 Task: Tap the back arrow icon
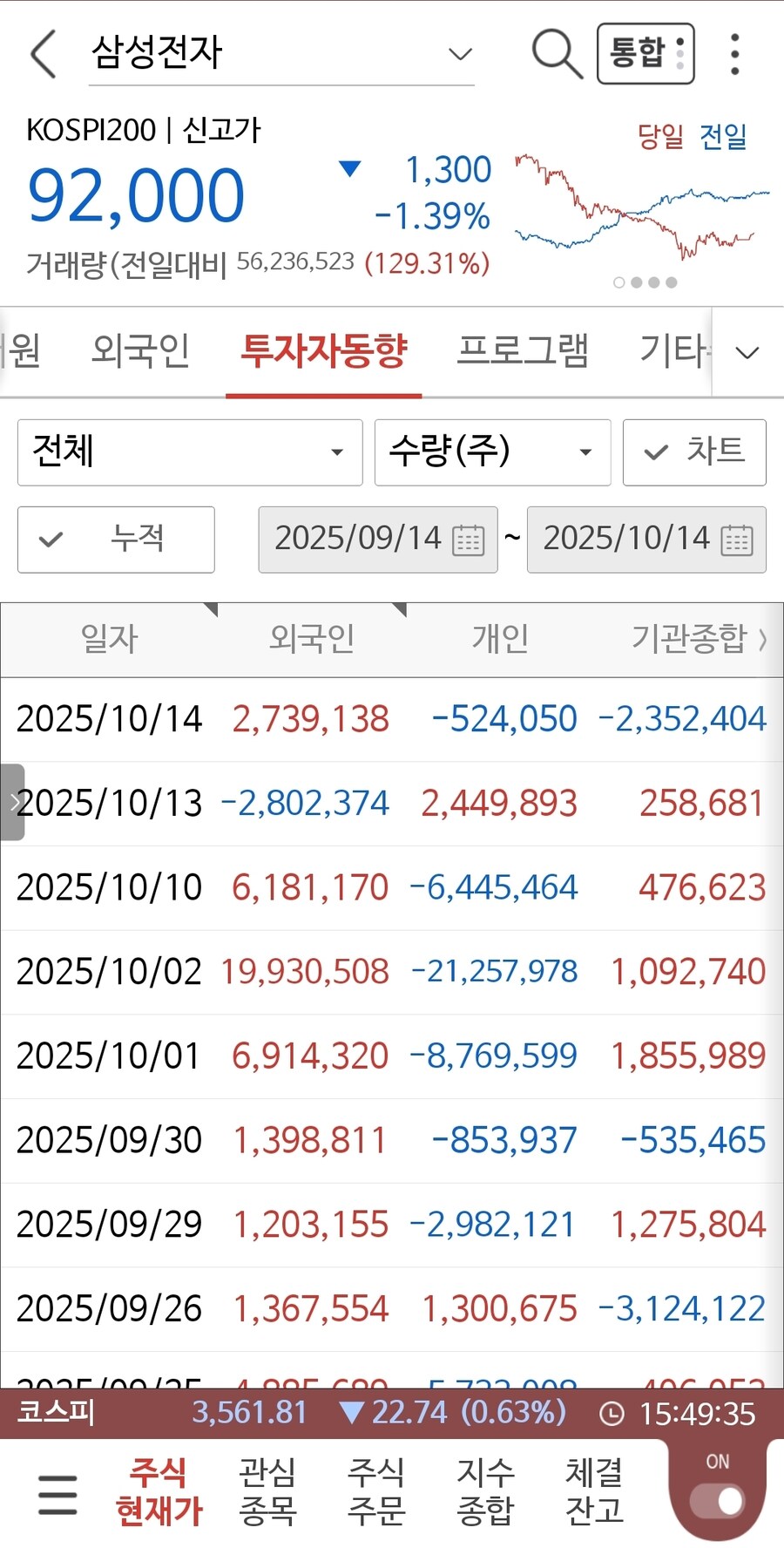[44, 54]
